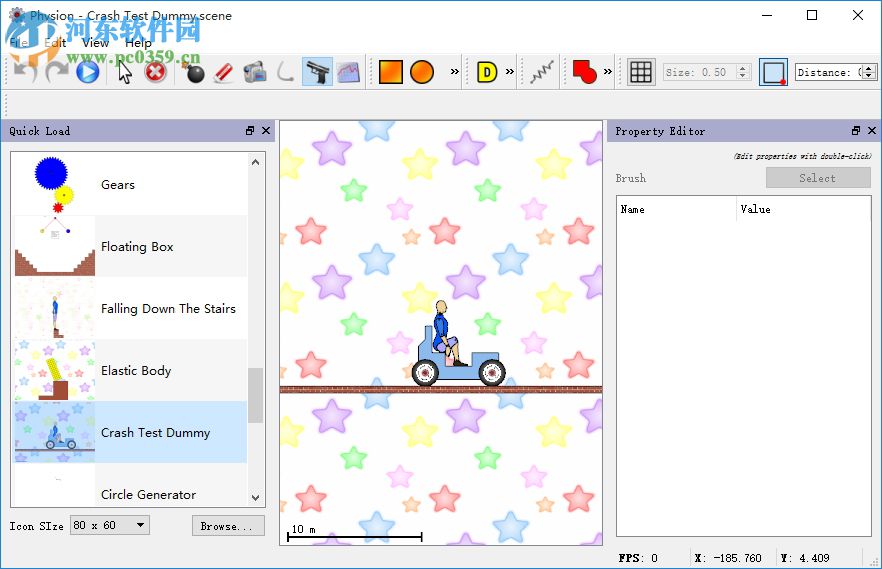Click the Distance input field

pyautogui.click(x=829, y=72)
